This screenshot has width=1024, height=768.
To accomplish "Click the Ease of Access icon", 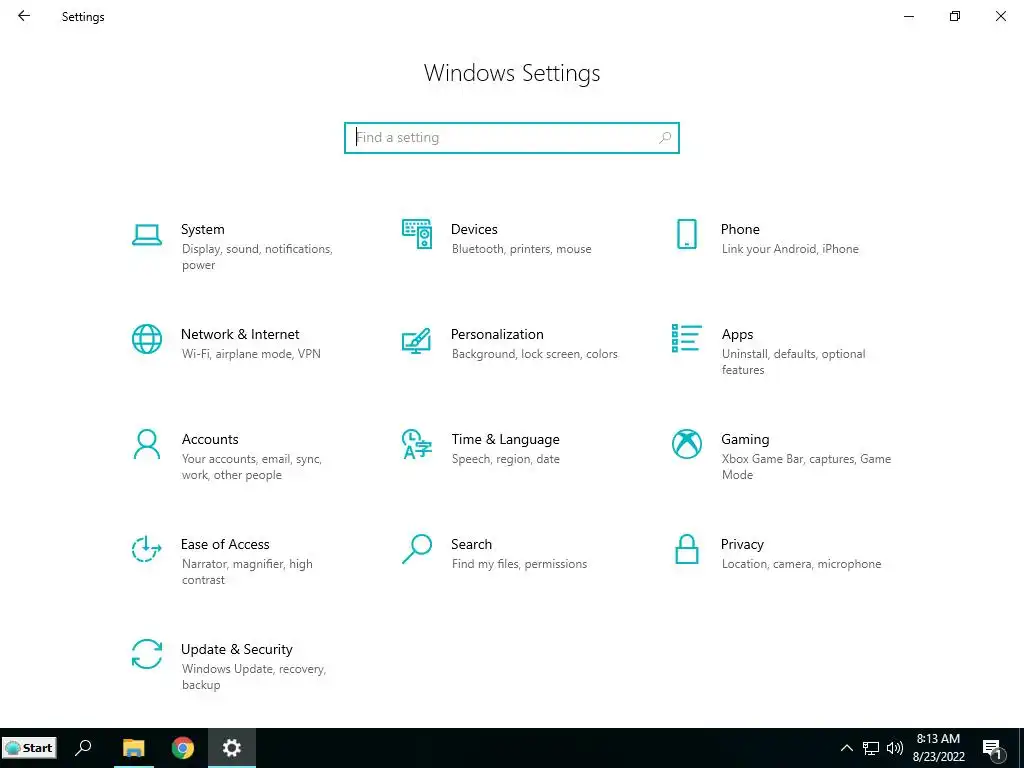I will tap(146, 549).
